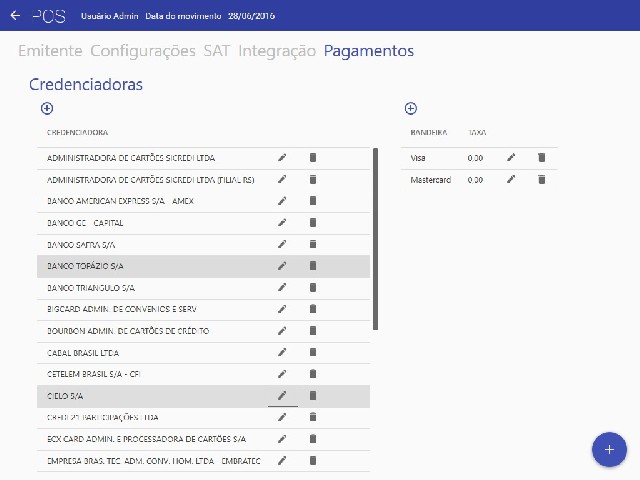The image size is (640, 480).
Task: Click the Credenciadora list scrollbar
Action: click(x=376, y=239)
